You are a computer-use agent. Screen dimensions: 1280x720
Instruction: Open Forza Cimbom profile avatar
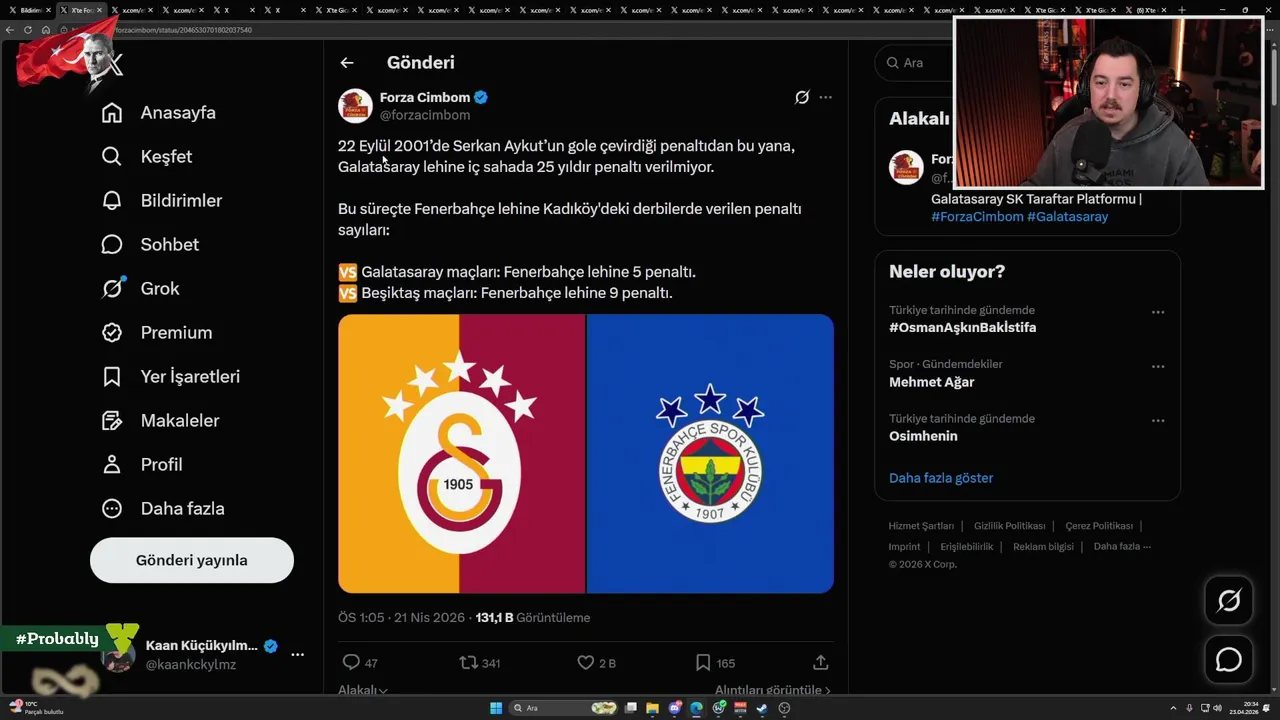pos(355,106)
